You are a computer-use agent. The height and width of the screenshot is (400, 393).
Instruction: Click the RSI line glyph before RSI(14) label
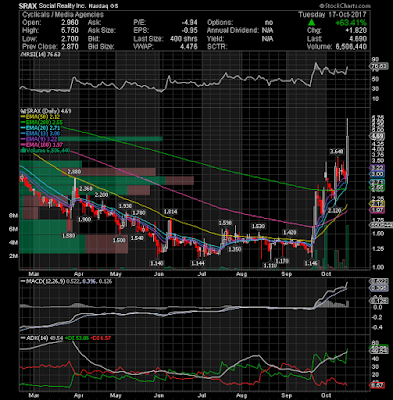click(x=22, y=55)
